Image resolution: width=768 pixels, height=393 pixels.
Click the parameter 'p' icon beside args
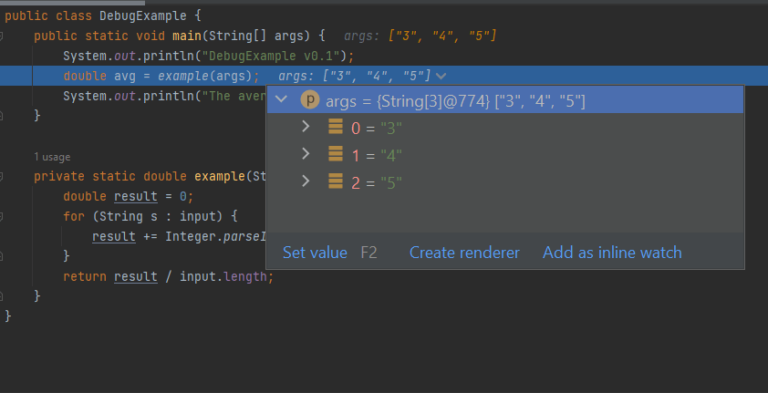click(310, 100)
